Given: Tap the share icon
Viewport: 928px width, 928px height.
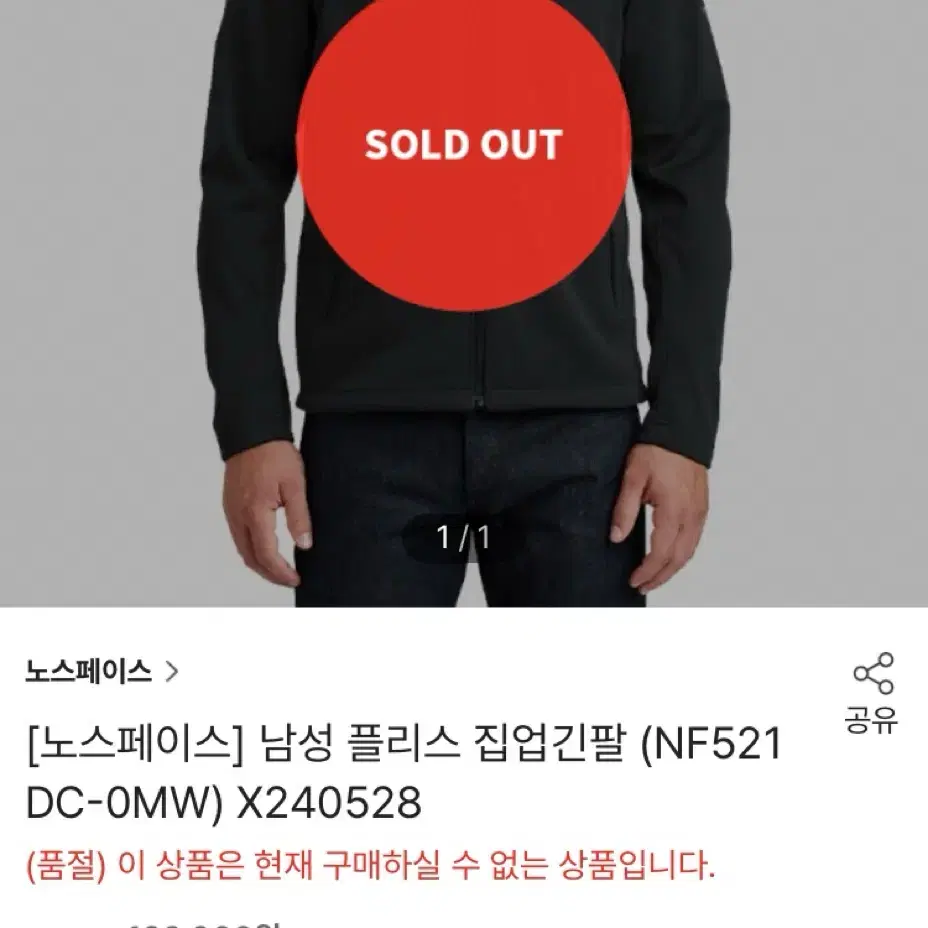Looking at the screenshot, I should (x=873, y=673).
